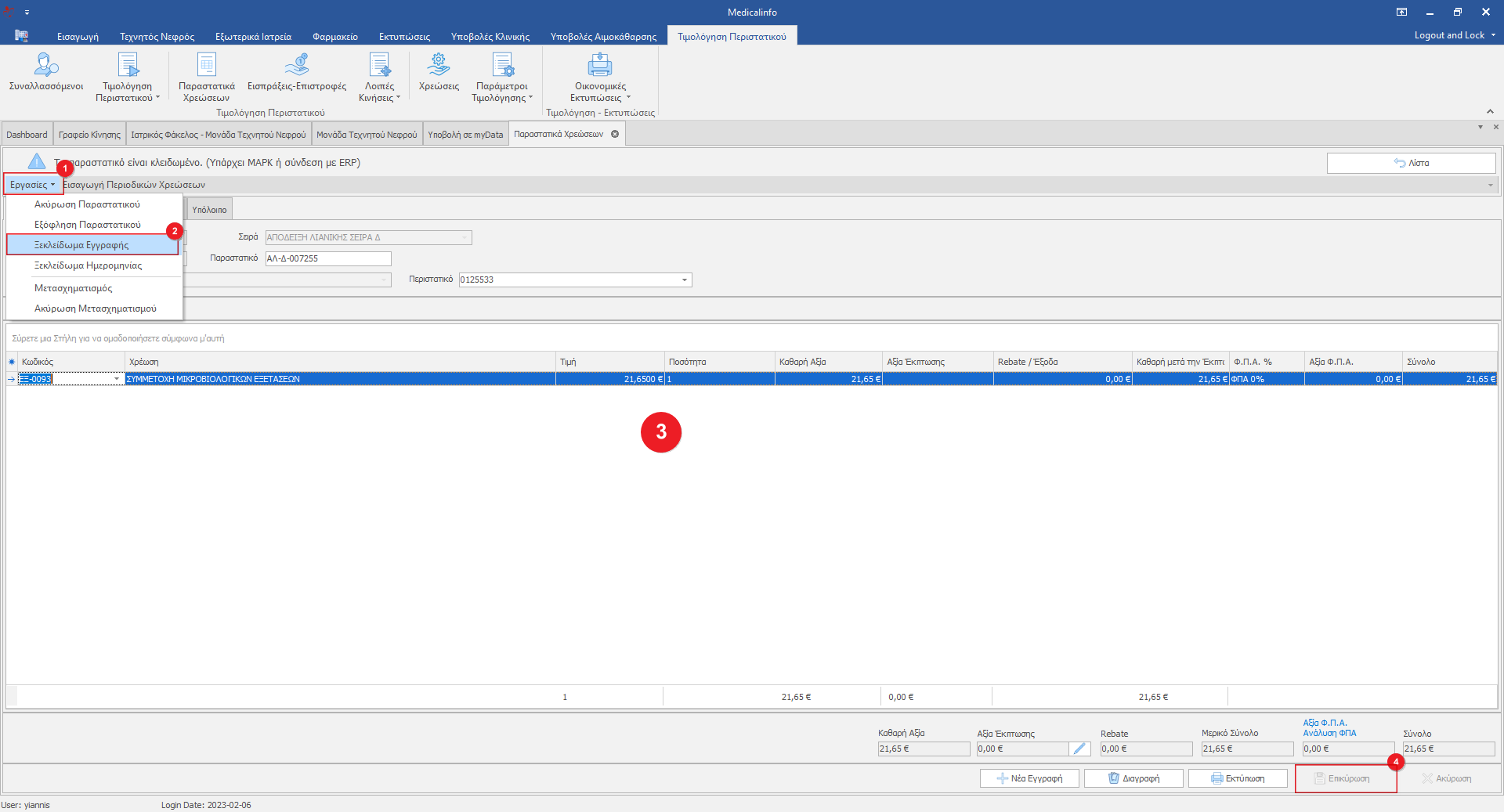
Task: Click the Νέα Εγγραφή button
Action: tap(1029, 778)
